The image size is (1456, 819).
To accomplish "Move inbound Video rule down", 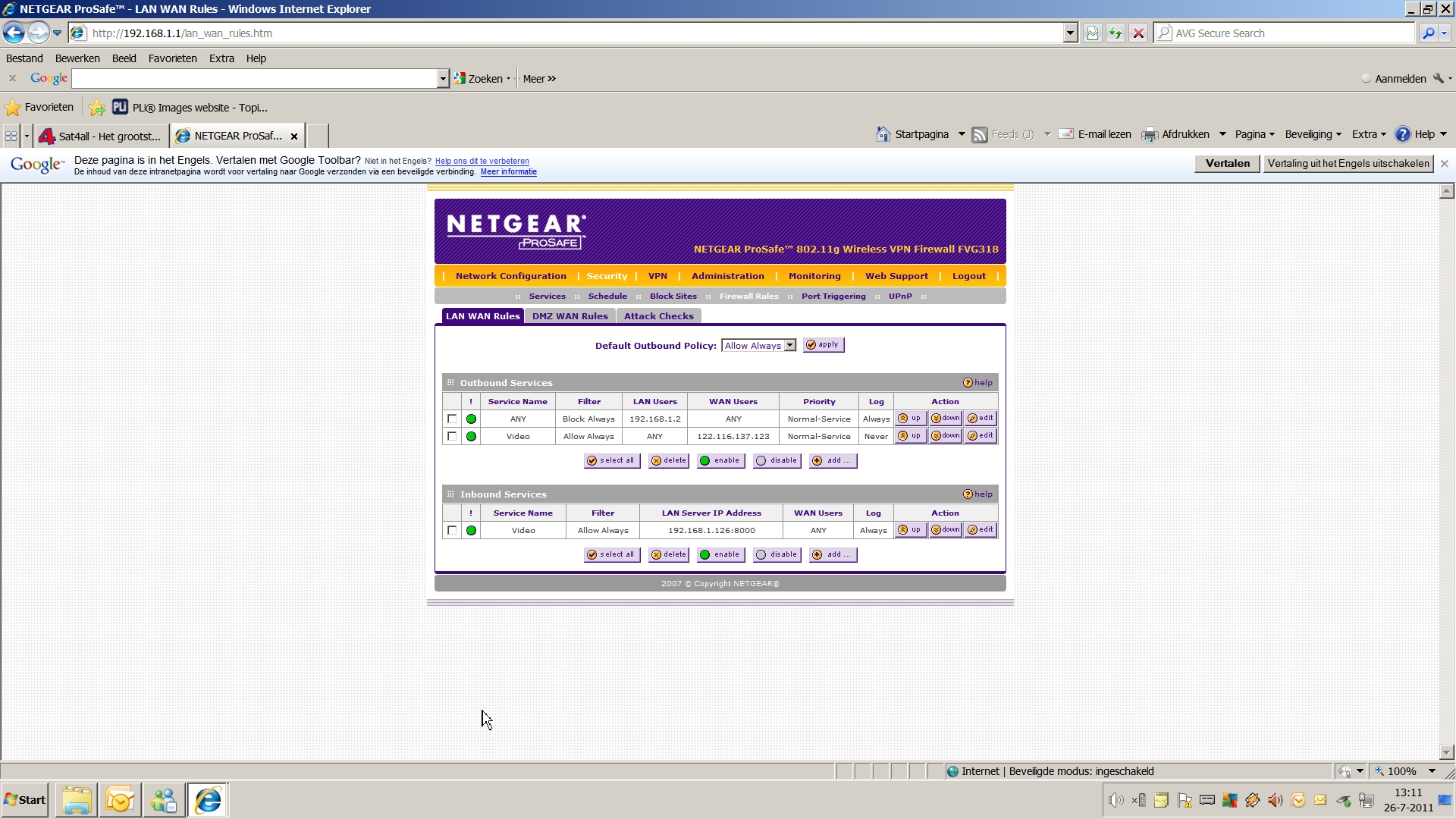I will (946, 529).
